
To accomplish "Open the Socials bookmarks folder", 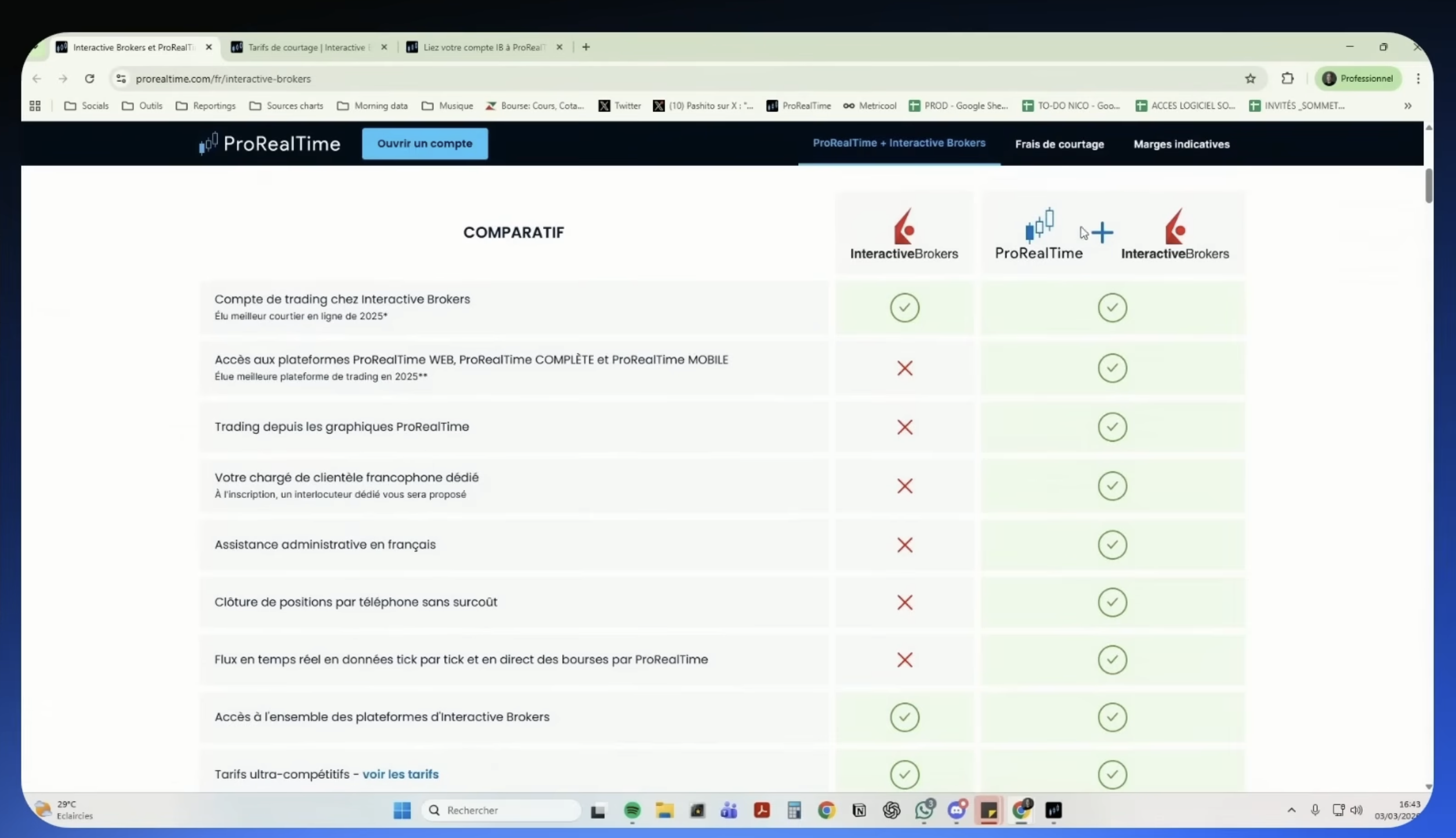I will pos(86,106).
